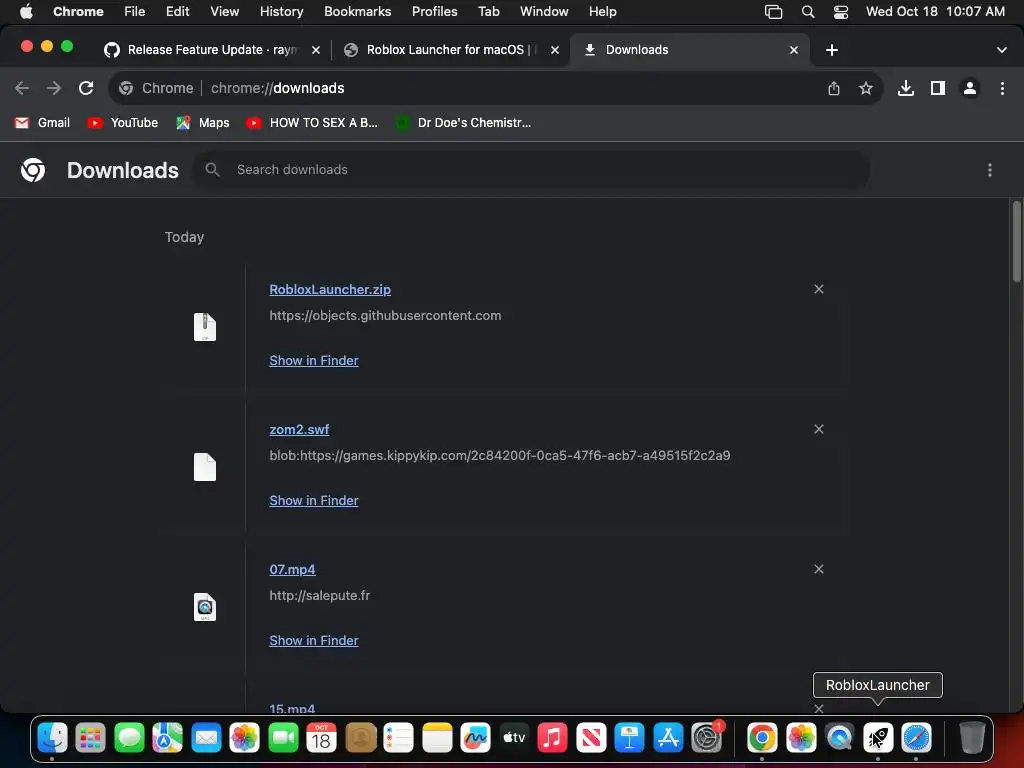Image resolution: width=1024 pixels, height=768 pixels.
Task: Go back using the back arrow
Action: (x=22, y=88)
